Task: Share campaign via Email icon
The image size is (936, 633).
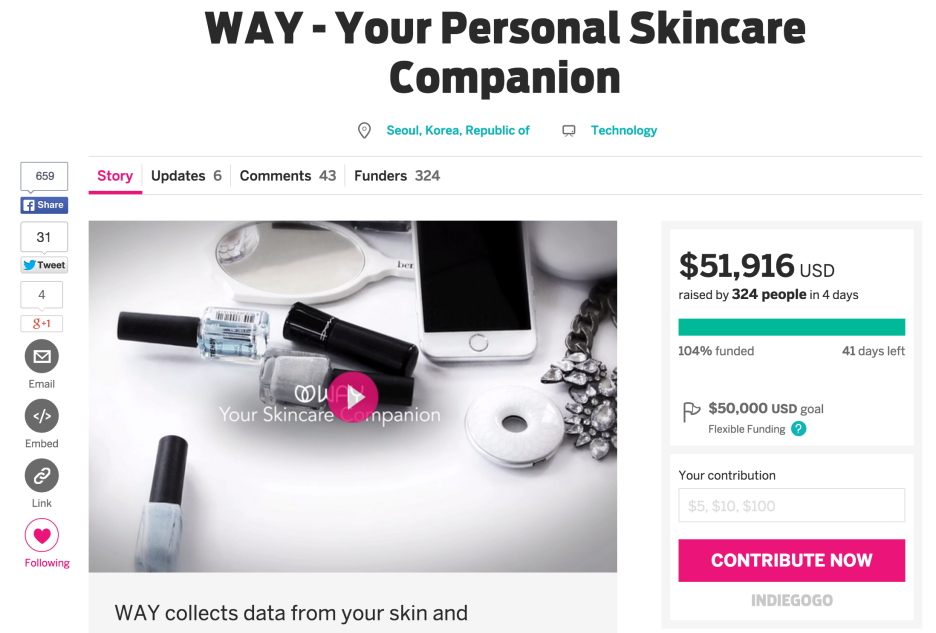Action: tap(42, 357)
